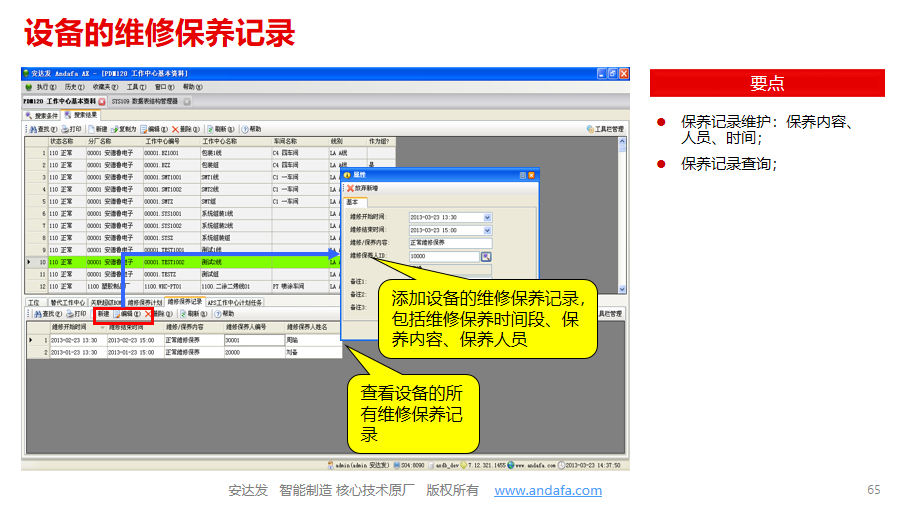Image resolution: width=907 pixels, height=509 pixels.
Task: Click the 查找 (Find) icon in upper toolbar
Action: point(41,129)
